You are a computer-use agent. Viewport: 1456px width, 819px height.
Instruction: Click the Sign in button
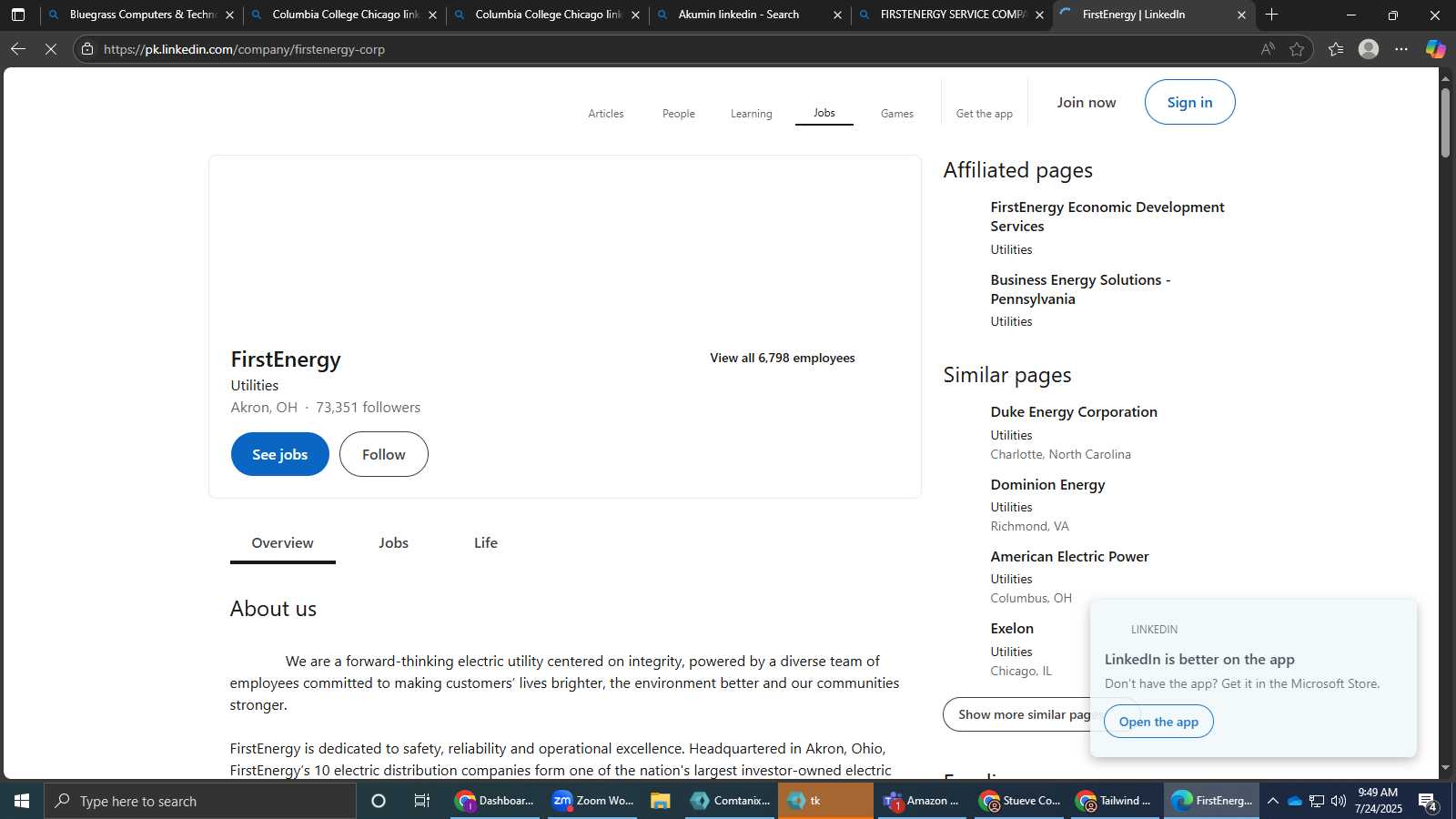[1189, 102]
